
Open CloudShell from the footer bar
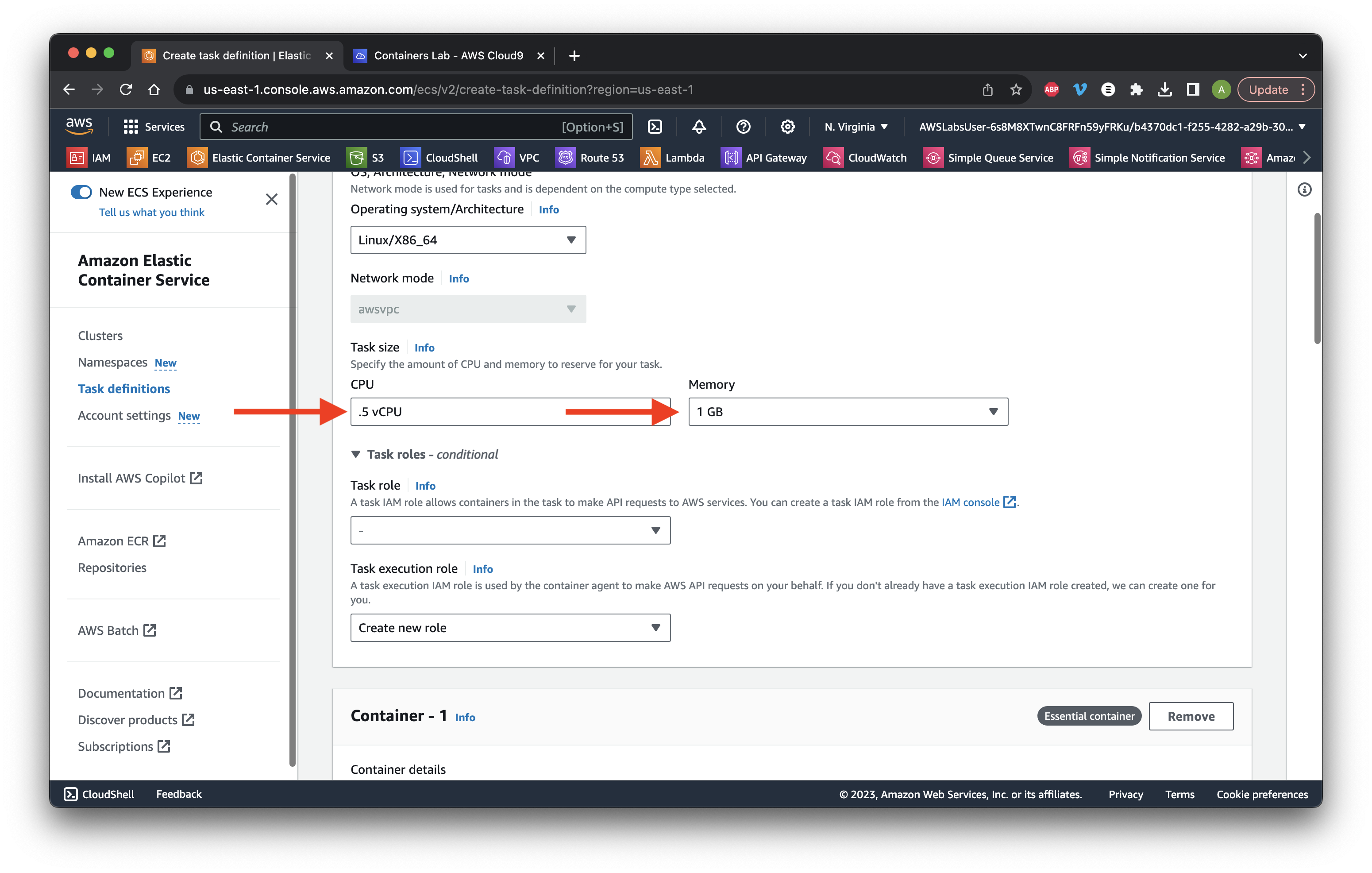click(99, 794)
